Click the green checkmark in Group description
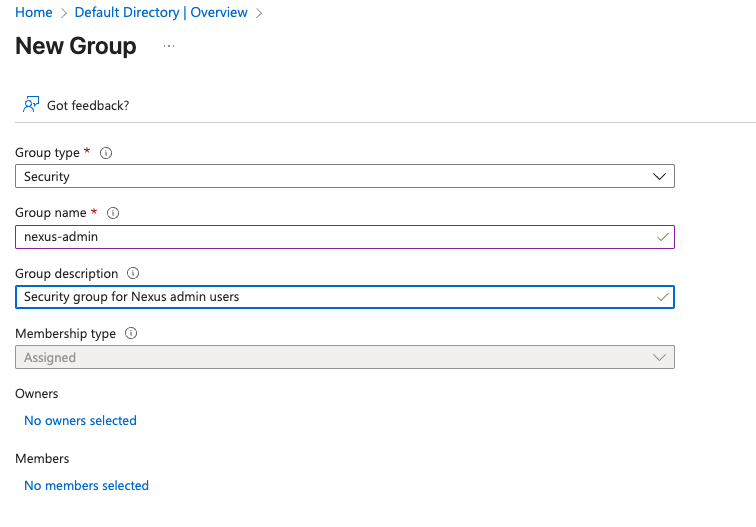Screen dimensions: 756x527 click(663, 297)
